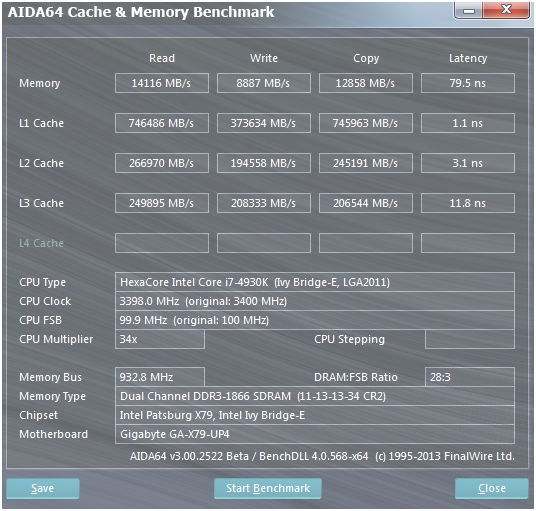The width and height of the screenshot is (536, 511).
Task: Click the Save button
Action: pyautogui.click(x=43, y=488)
